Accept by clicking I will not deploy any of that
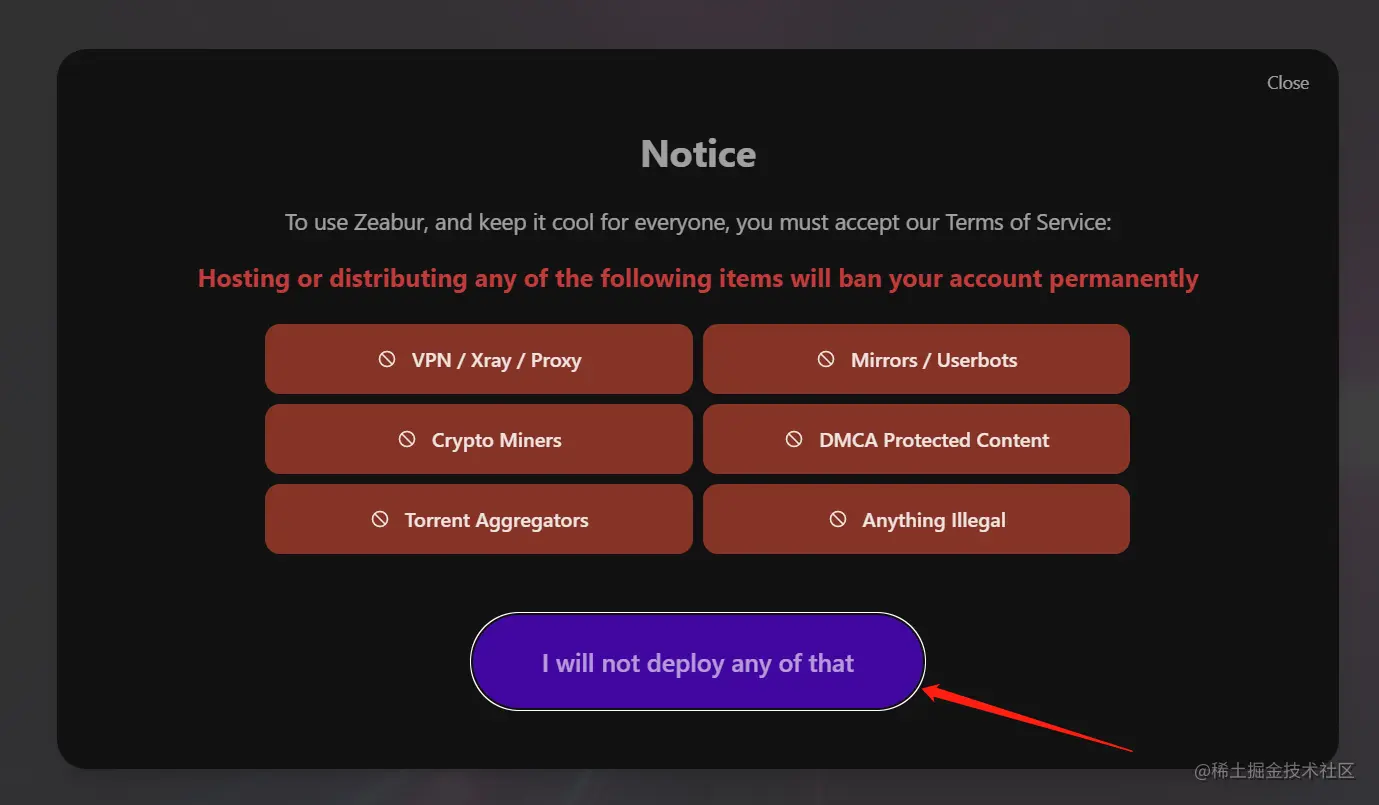 click(x=697, y=662)
